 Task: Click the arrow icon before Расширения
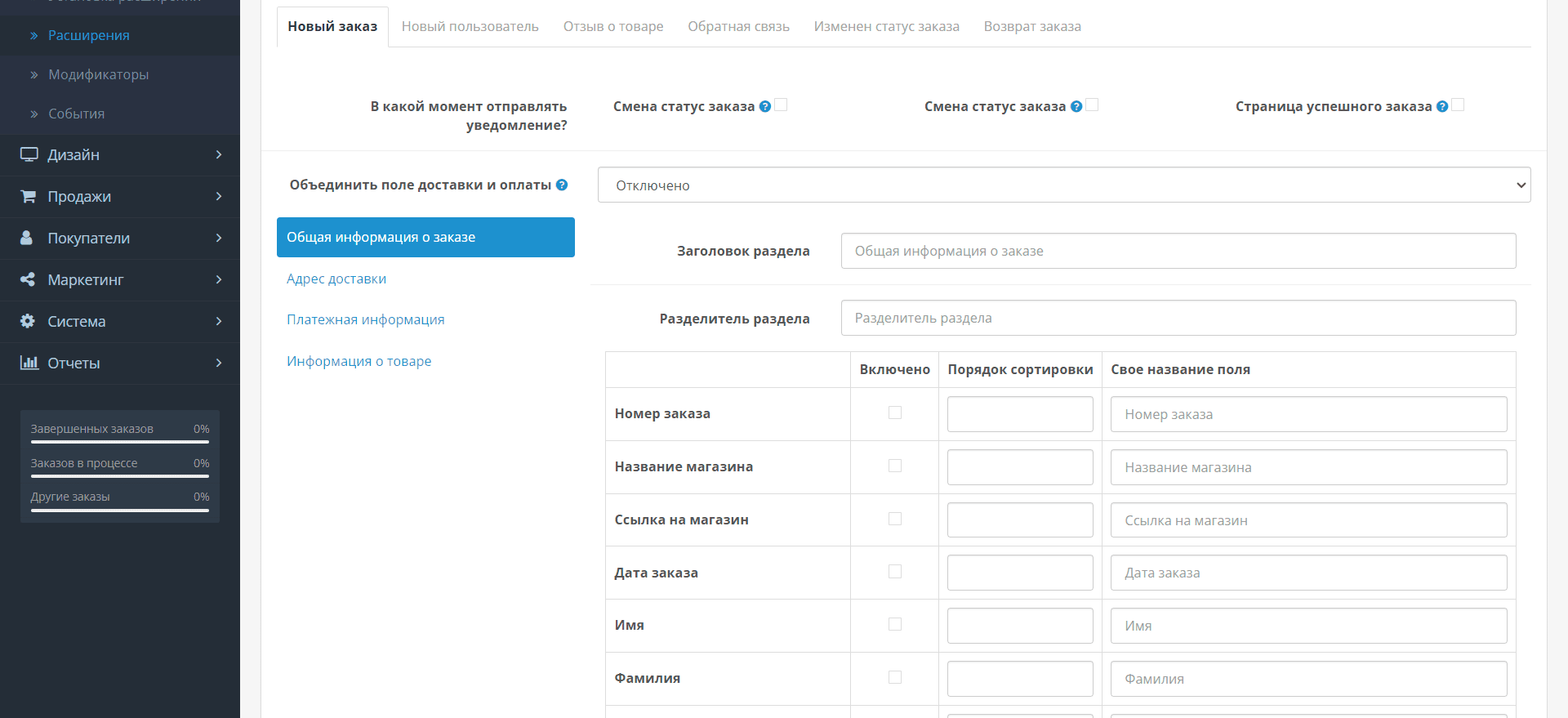[34, 35]
